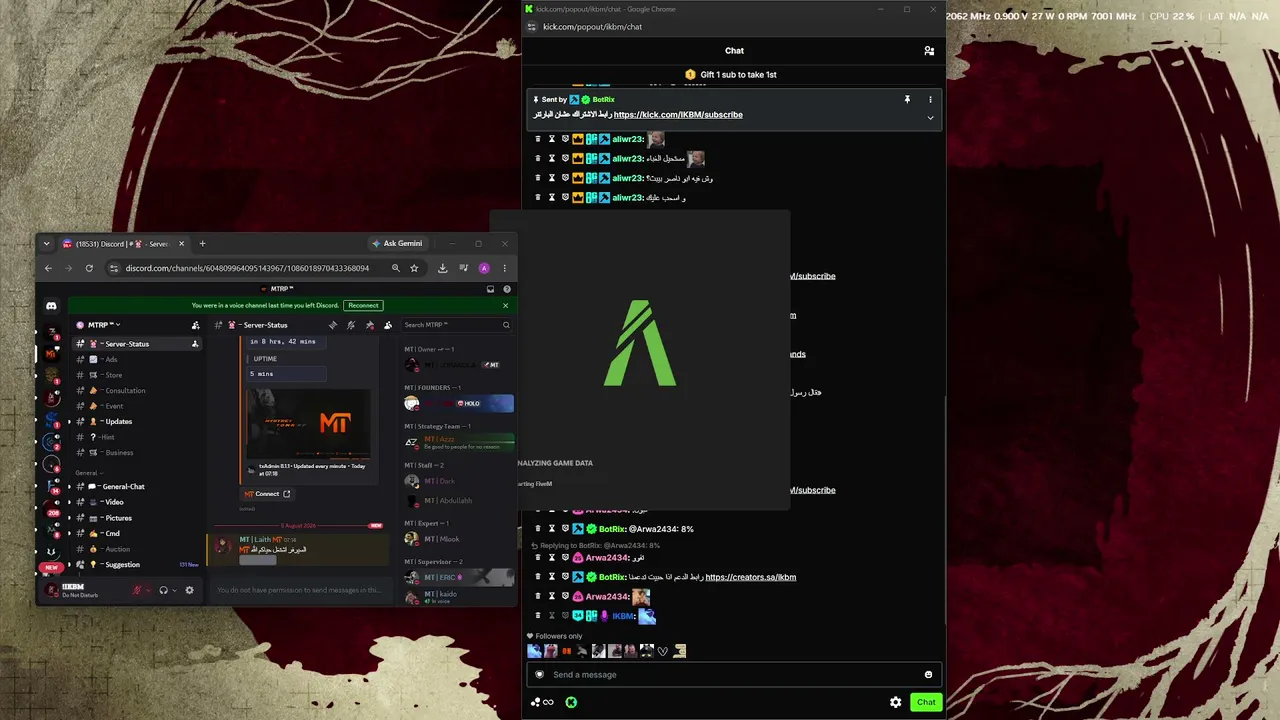
Task: Open the MT server banner image thumbnail
Action: point(308,424)
